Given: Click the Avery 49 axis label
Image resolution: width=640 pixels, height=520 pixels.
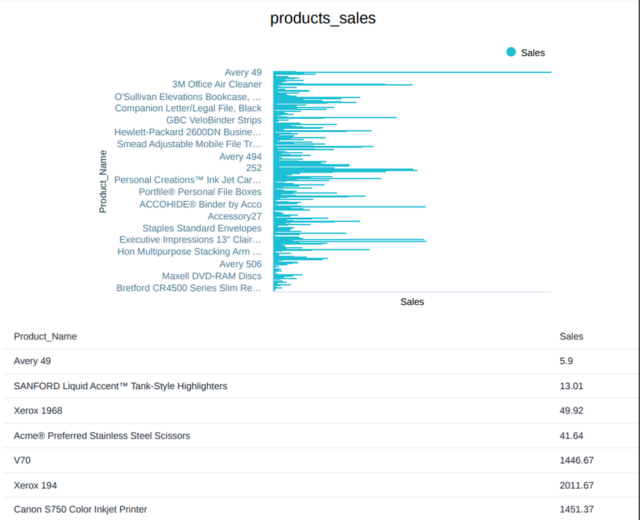Looking at the screenshot, I should click(243, 72).
